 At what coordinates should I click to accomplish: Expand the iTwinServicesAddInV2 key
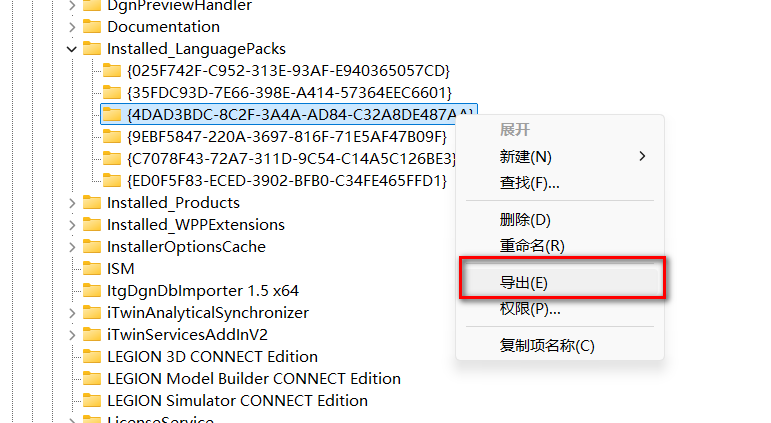[72, 335]
